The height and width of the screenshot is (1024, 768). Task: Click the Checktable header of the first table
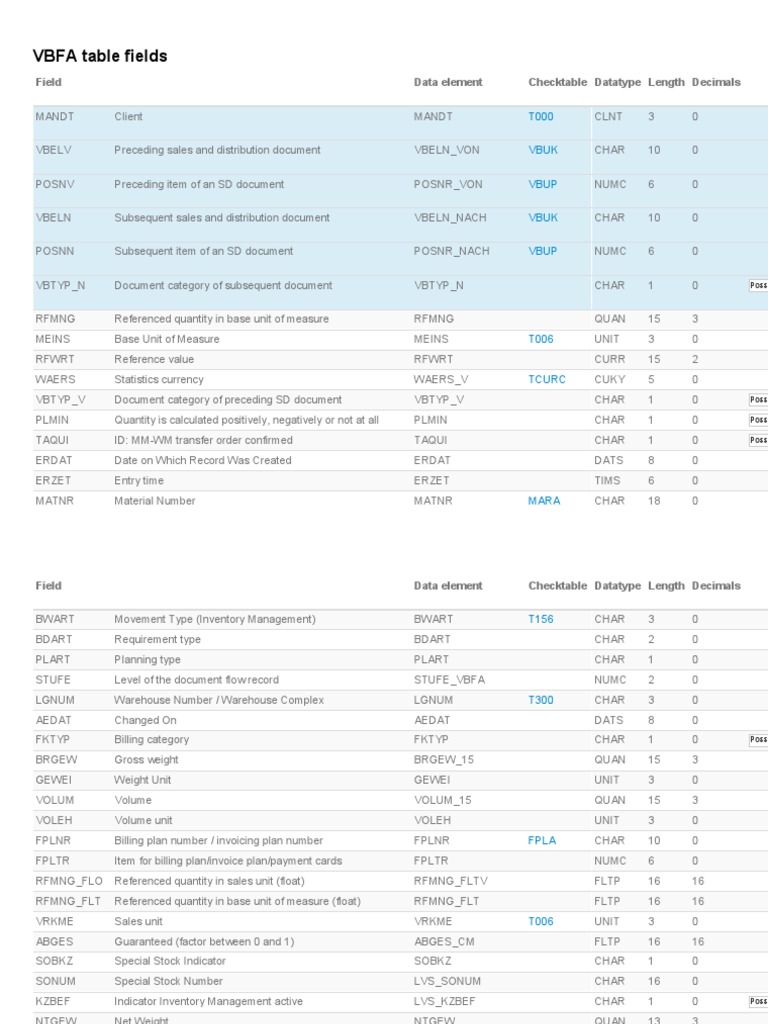point(557,82)
